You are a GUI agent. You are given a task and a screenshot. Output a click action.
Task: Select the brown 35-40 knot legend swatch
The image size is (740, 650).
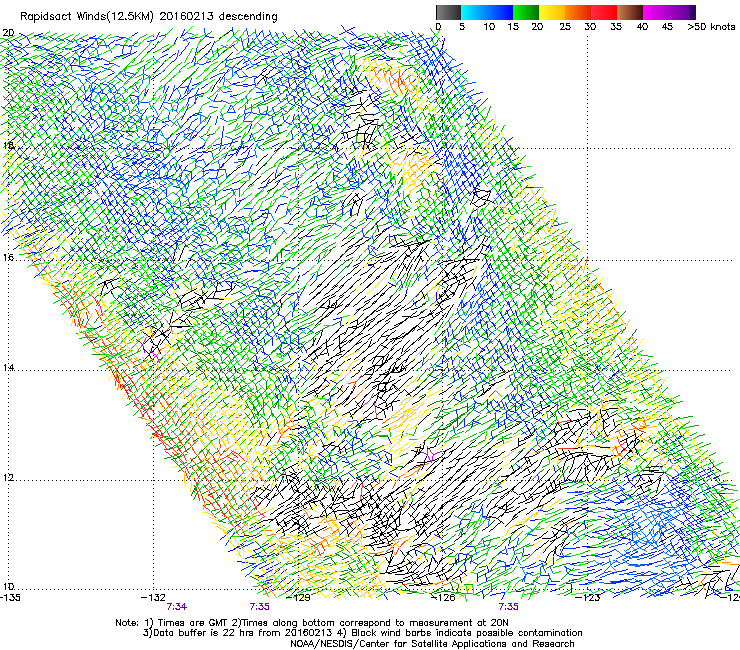(x=630, y=12)
